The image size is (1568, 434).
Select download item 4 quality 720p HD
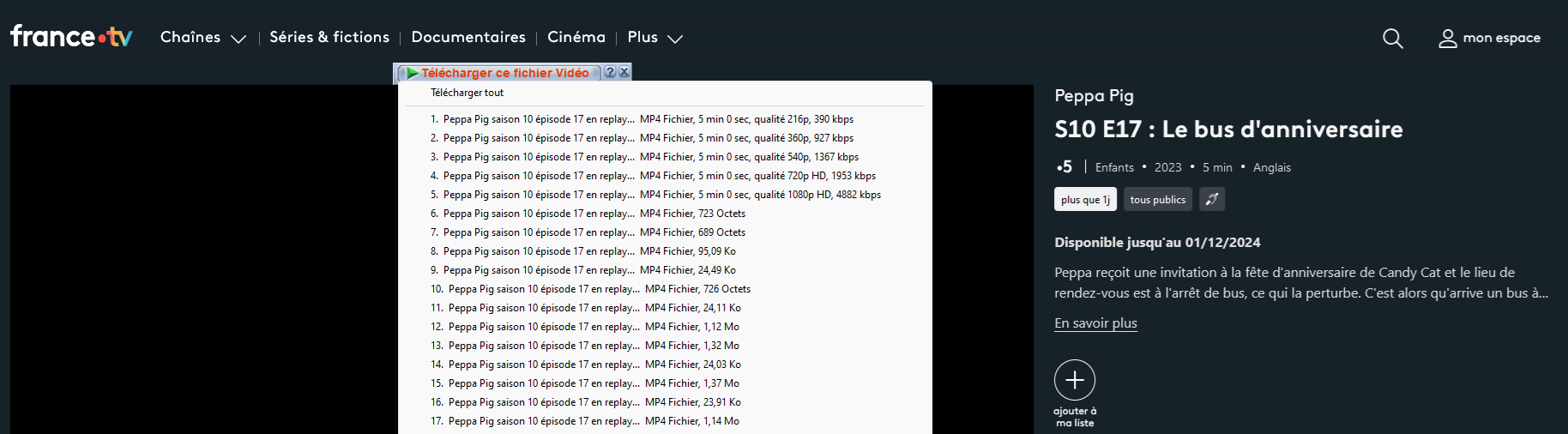point(665,176)
